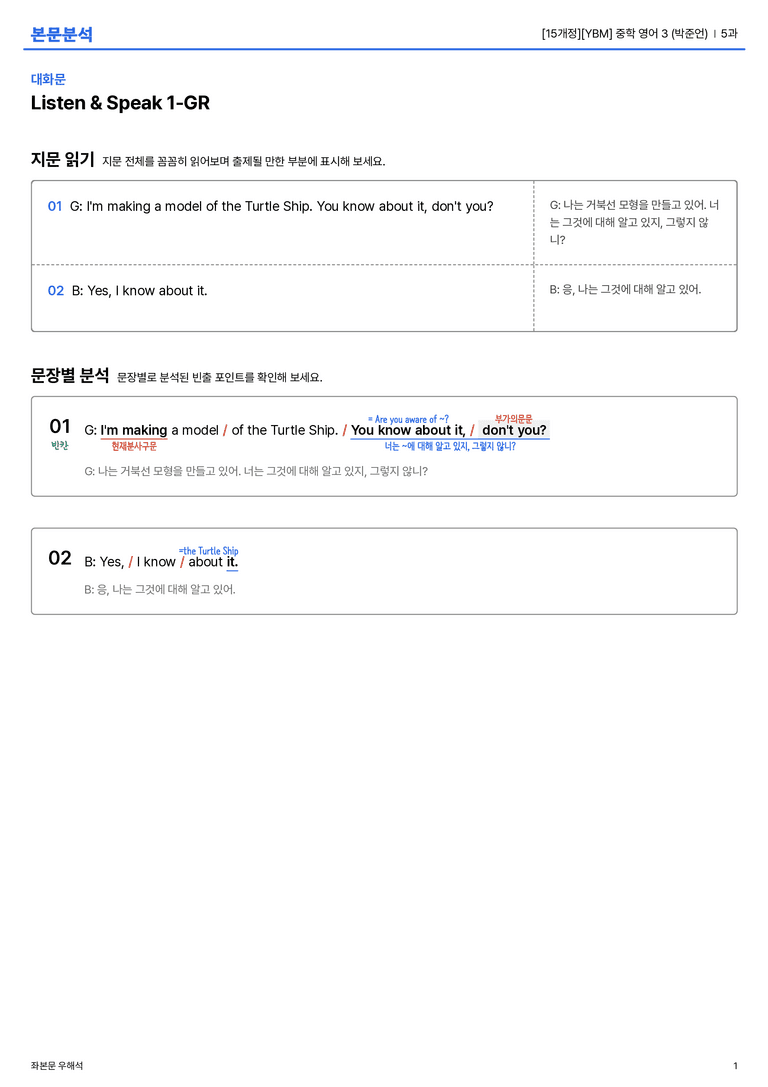The image size is (768, 1087).
Task: Click the red 부가의문문 annotation
Action: pyautogui.click(x=514, y=419)
